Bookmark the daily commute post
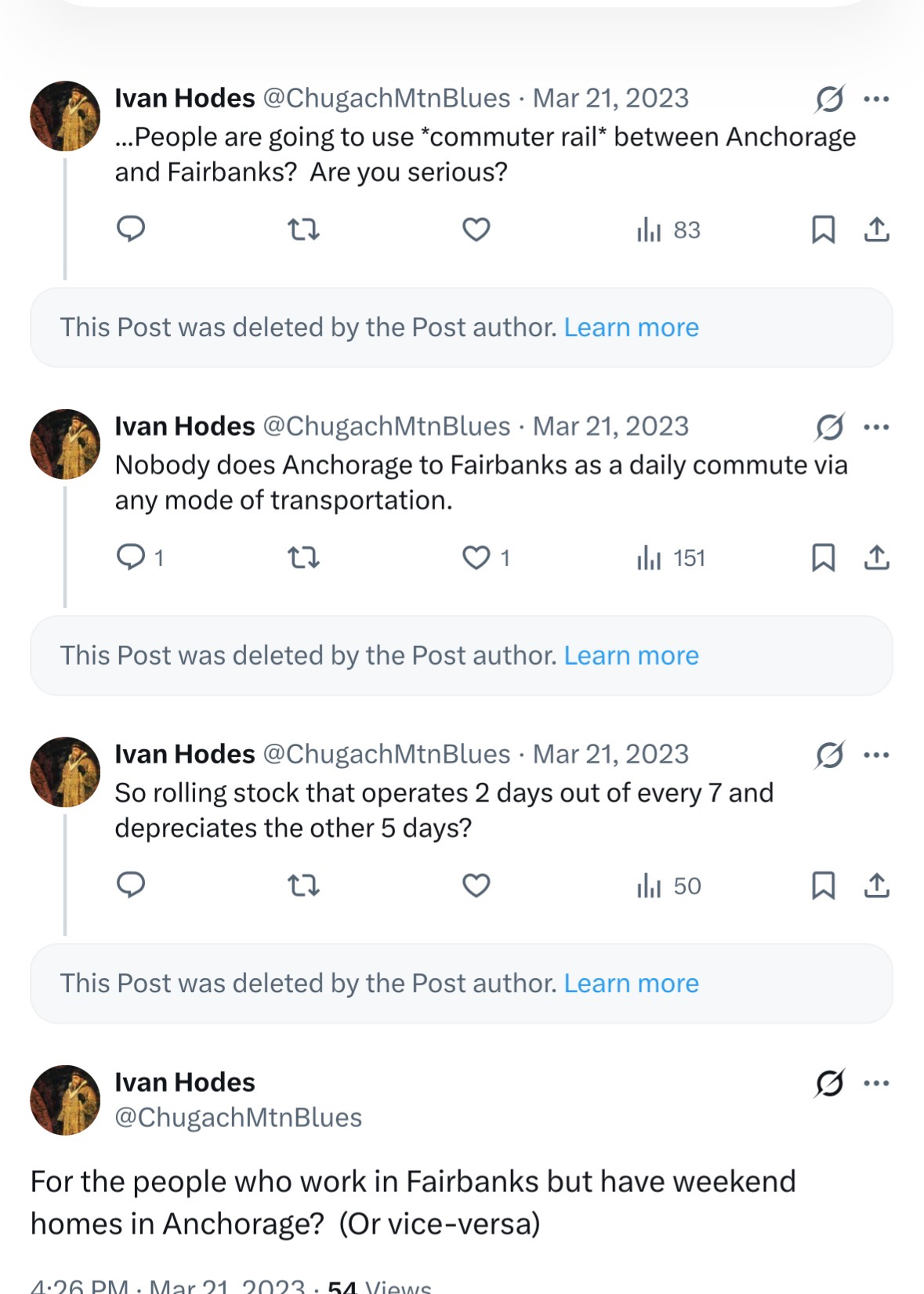The height and width of the screenshot is (1294, 924). tap(823, 557)
